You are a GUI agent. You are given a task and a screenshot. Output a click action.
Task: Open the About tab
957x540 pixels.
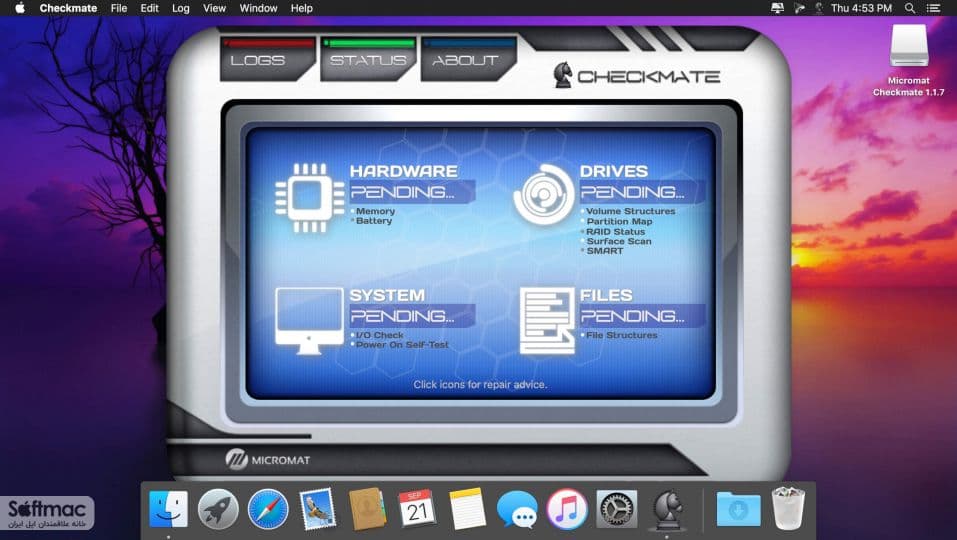pos(468,59)
